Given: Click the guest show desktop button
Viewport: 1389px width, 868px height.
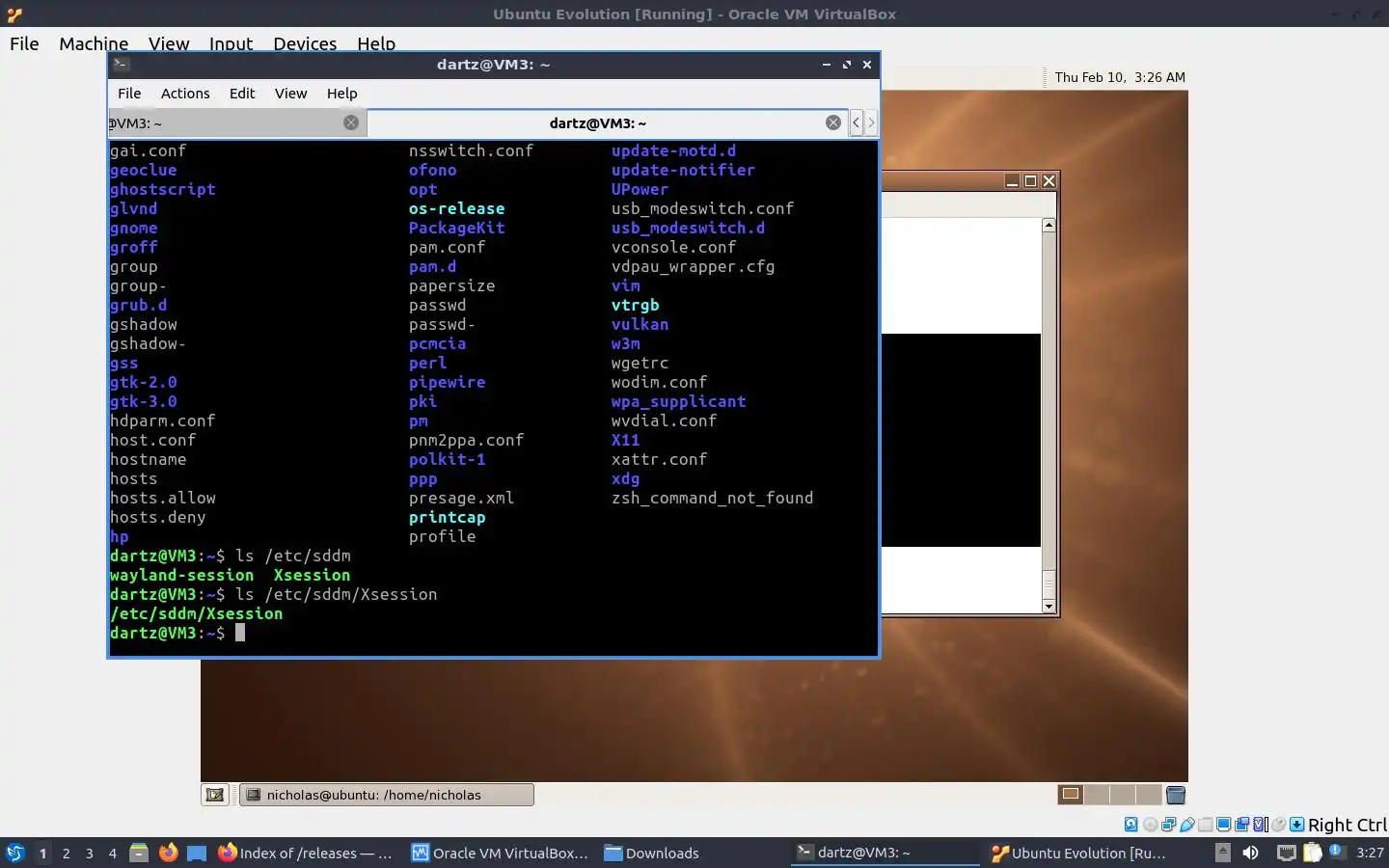Looking at the screenshot, I should tap(215, 795).
